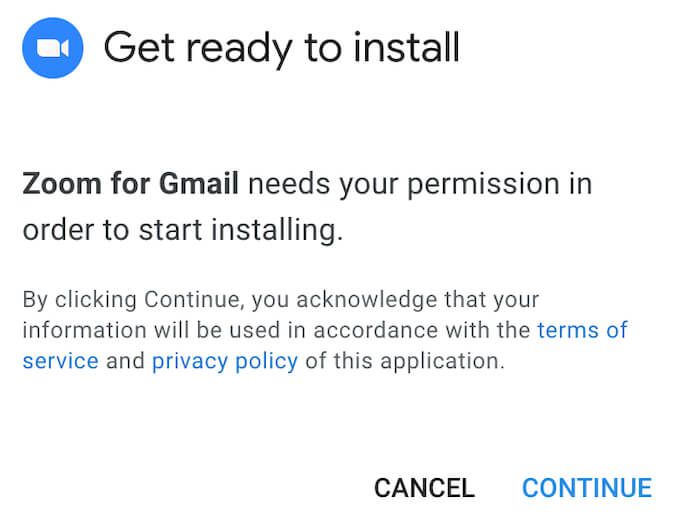Click 'of this application.' text
The width and height of the screenshot is (680, 524).
(x=405, y=361)
